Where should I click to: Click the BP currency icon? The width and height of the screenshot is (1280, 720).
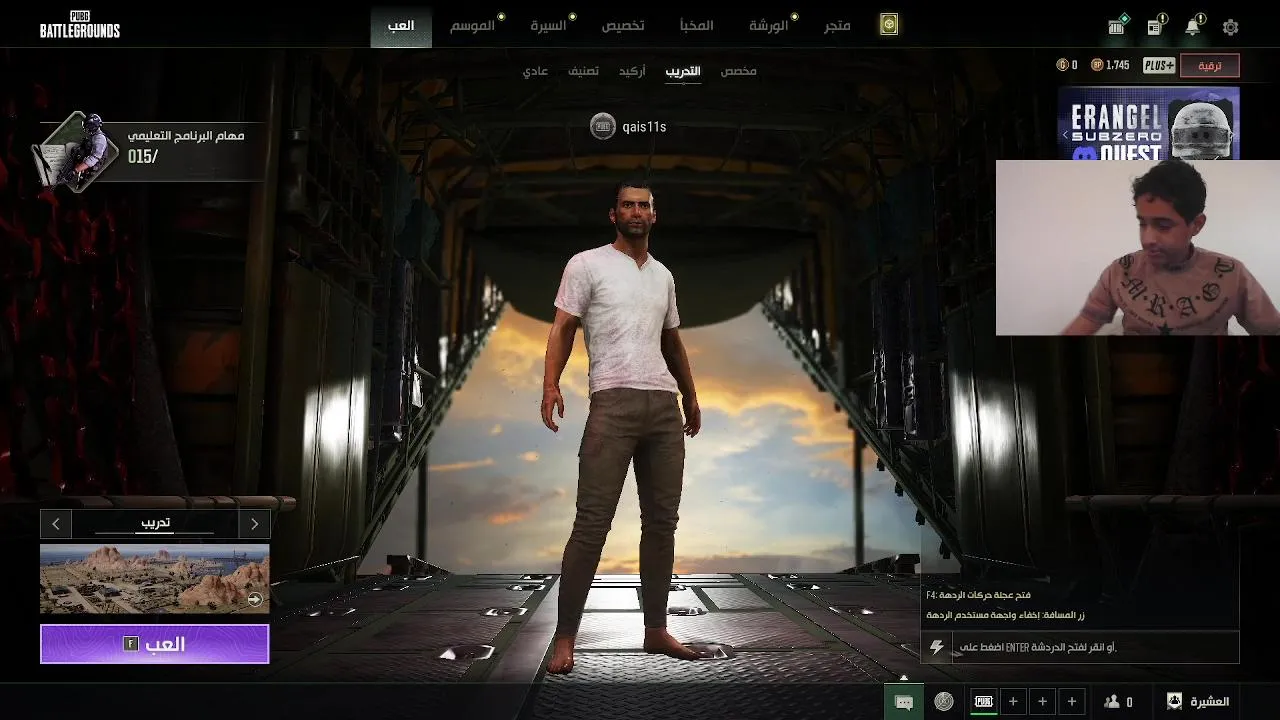point(1096,65)
